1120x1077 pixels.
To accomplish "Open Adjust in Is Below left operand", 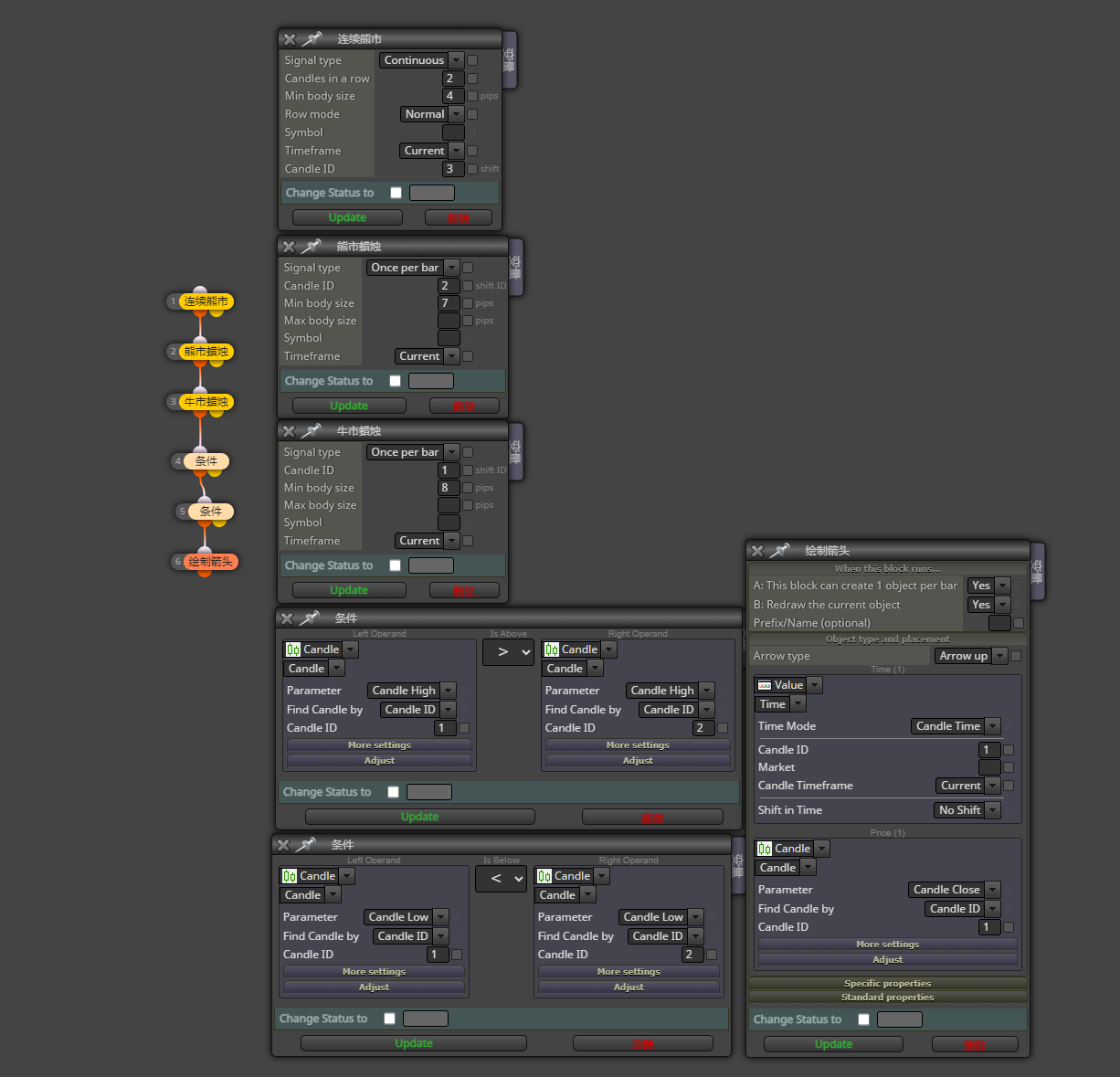I will 374,987.
